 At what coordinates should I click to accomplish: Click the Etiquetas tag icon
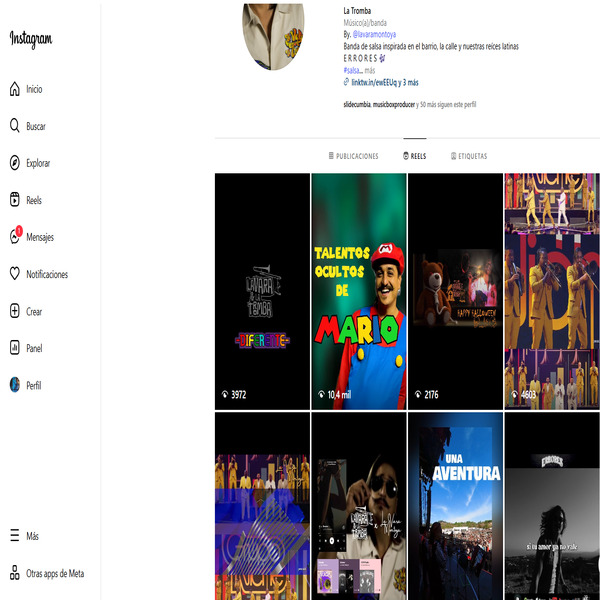point(453,156)
